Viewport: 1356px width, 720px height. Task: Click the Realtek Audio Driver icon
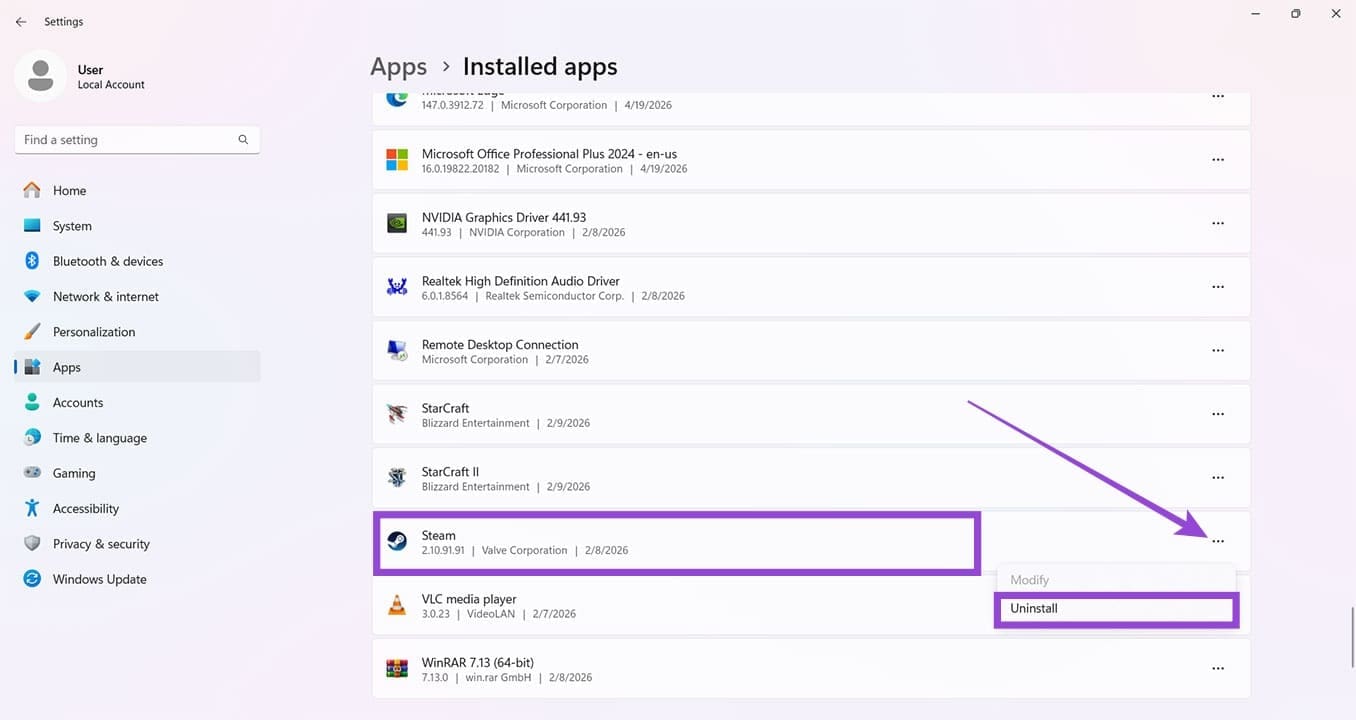coord(397,288)
